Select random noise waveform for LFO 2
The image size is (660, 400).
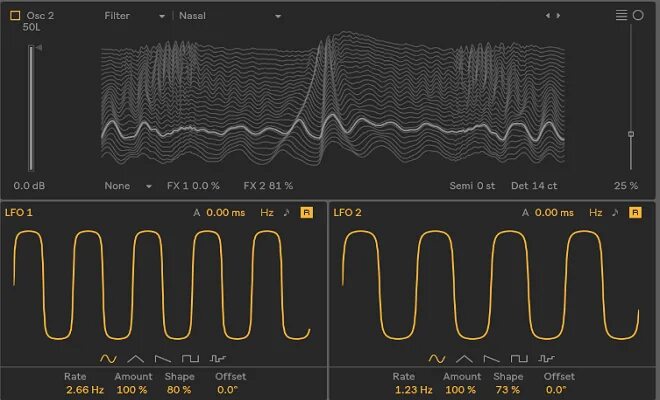546,359
